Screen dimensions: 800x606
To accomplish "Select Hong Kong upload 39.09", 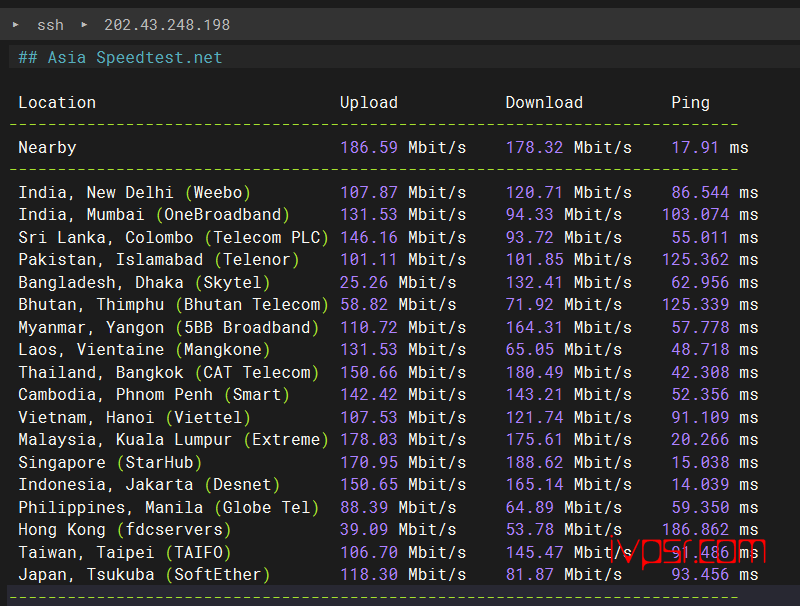I will 364,529.
